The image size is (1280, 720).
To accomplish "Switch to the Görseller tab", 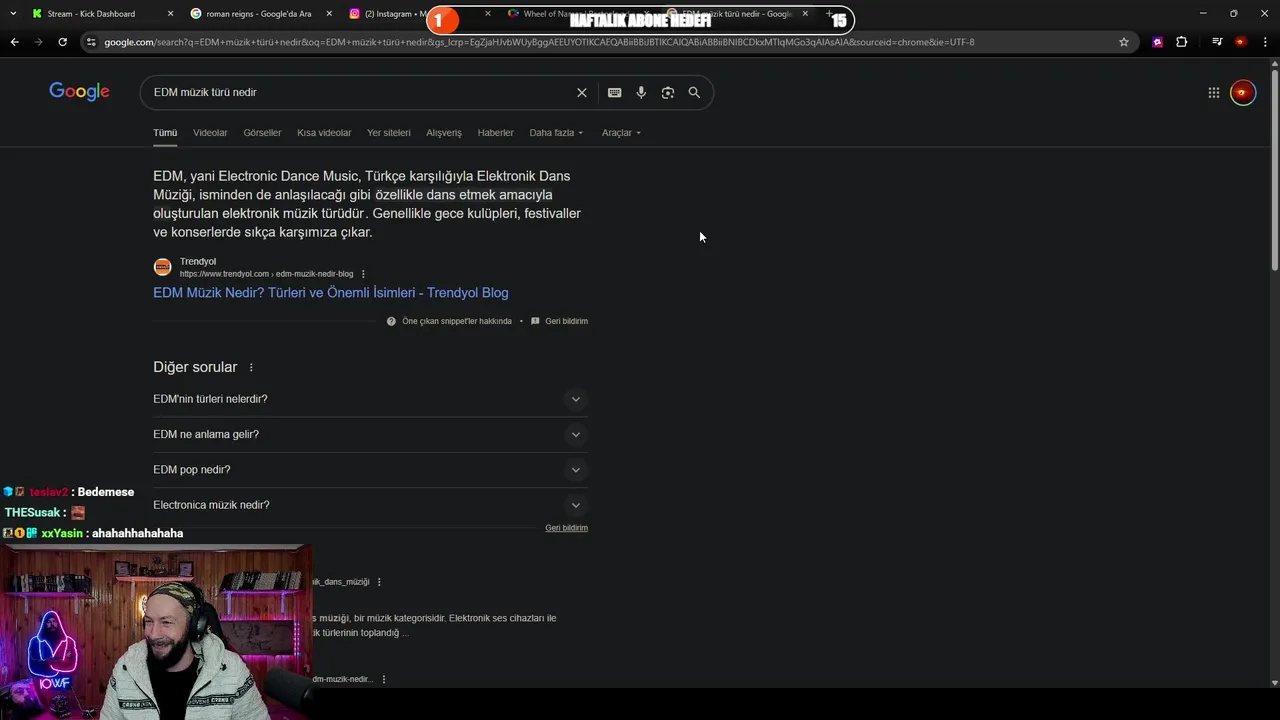I will [x=262, y=133].
